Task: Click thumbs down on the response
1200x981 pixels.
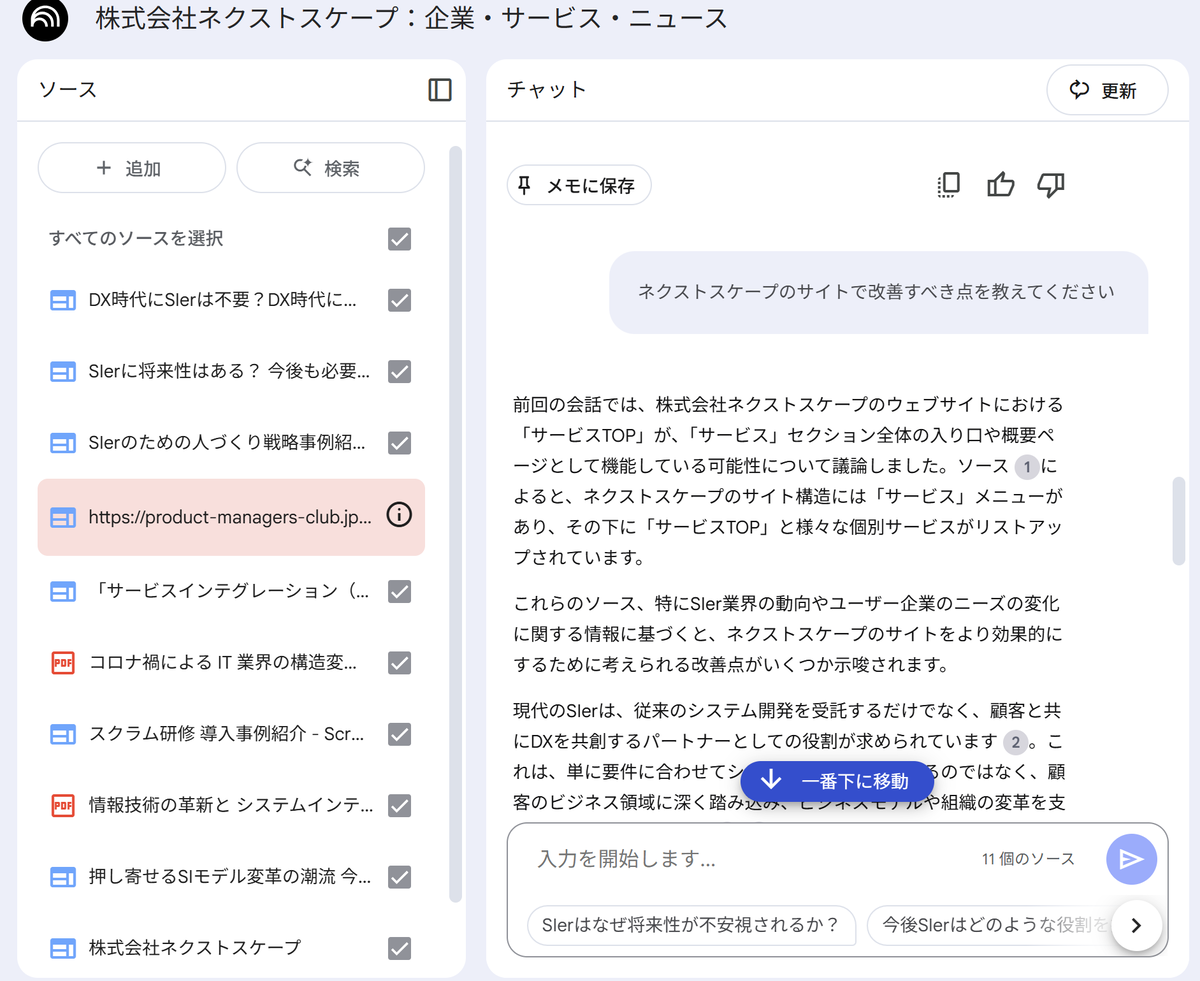Action: click(x=1051, y=185)
